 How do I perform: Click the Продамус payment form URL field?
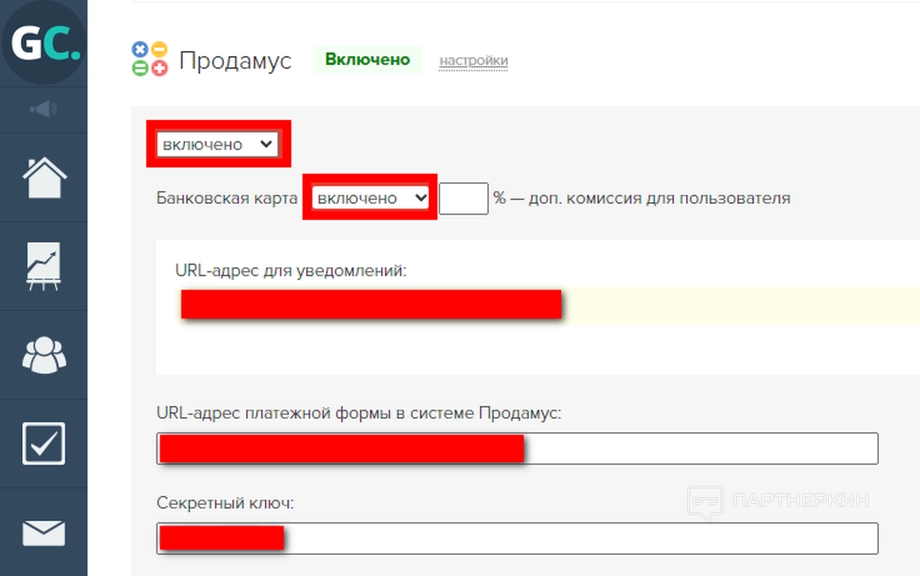518,449
